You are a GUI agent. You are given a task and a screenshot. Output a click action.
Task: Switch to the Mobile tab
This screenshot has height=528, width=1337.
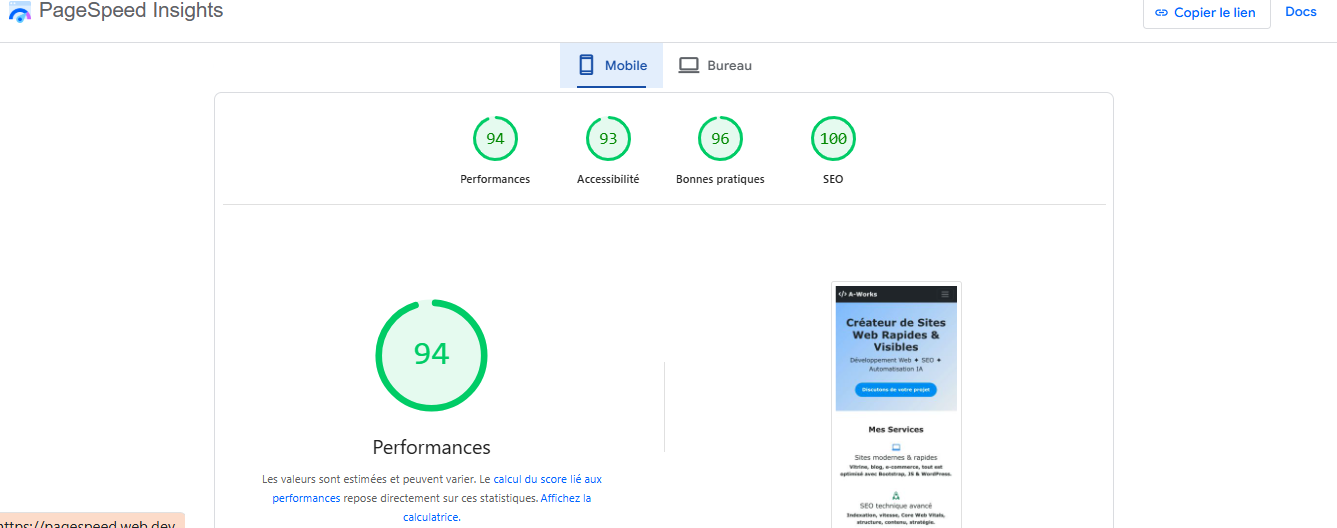pyautogui.click(x=611, y=65)
